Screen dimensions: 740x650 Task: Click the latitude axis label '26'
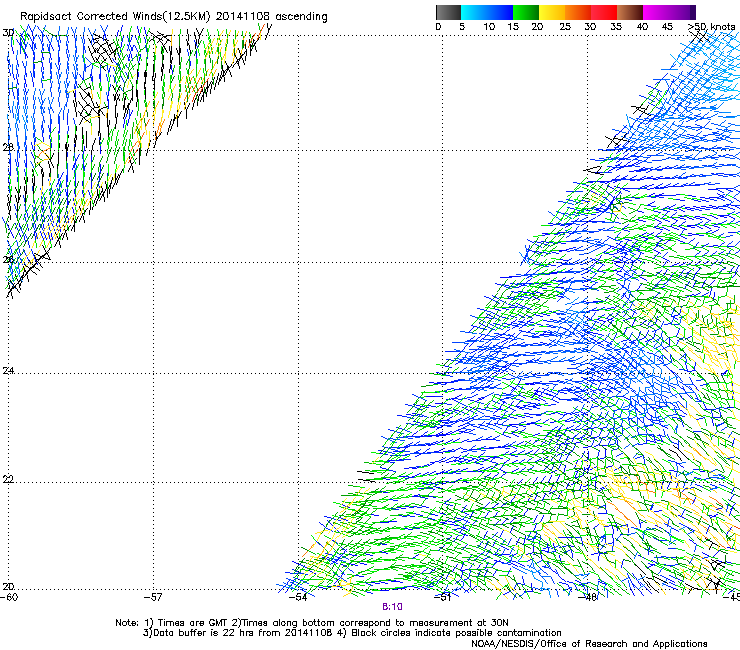click(x=8, y=259)
